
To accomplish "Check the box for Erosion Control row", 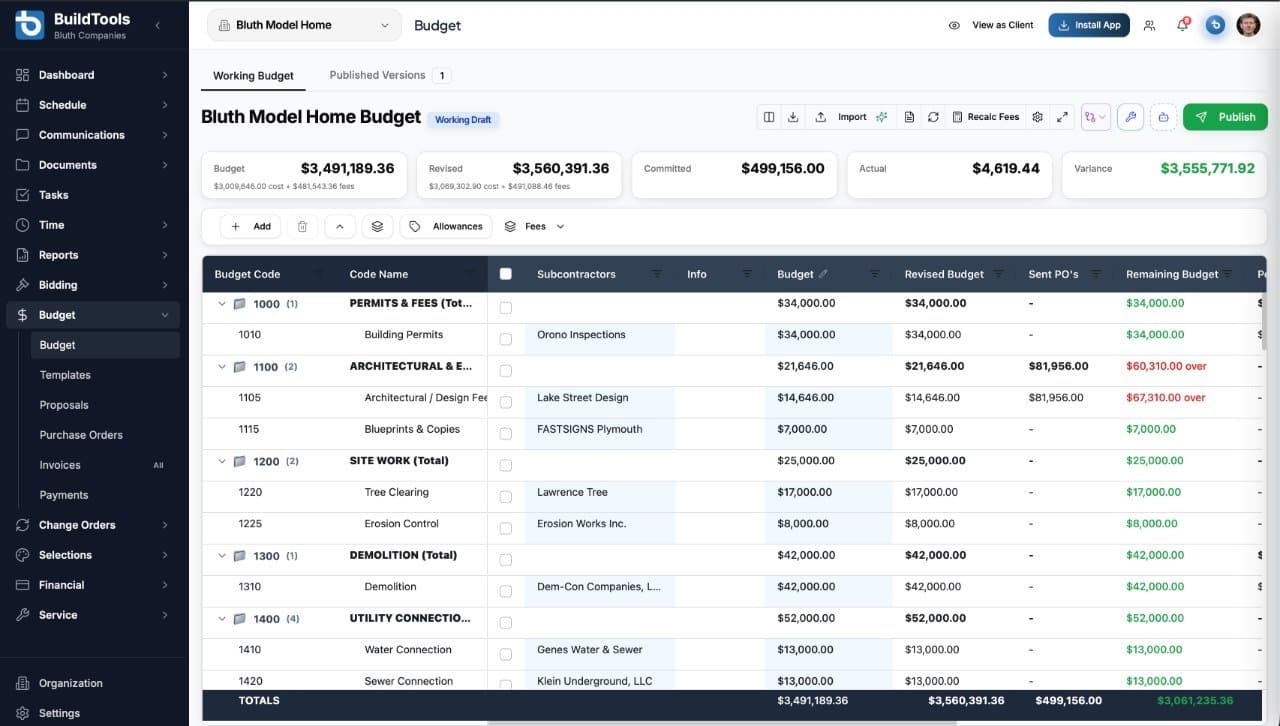I will pyautogui.click(x=505, y=528).
